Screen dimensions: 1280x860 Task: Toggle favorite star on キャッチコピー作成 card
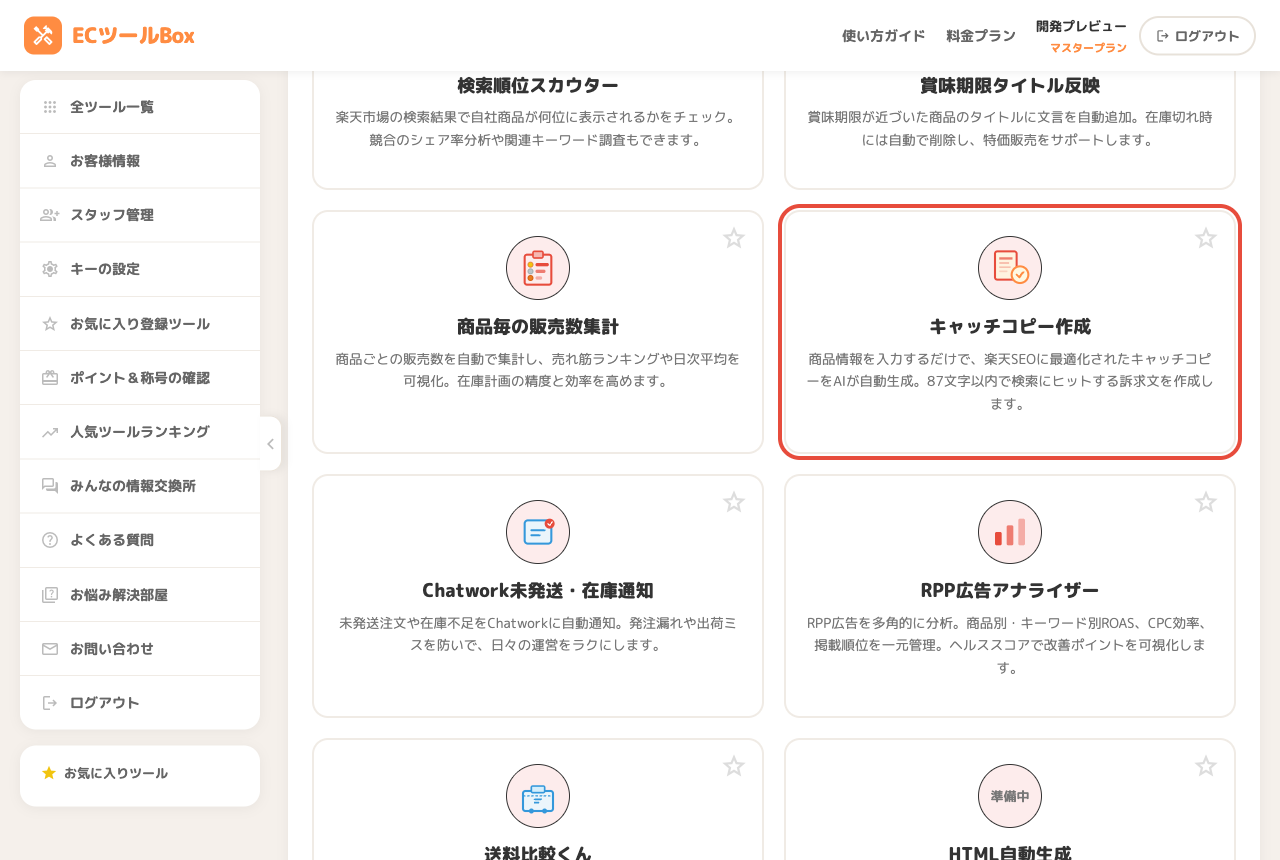click(1206, 238)
